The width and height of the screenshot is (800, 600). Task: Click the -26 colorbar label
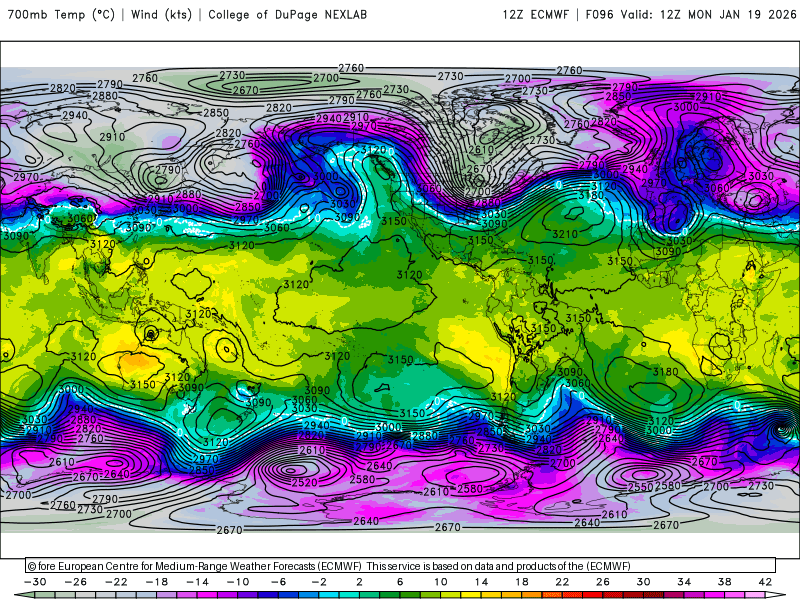[76, 582]
